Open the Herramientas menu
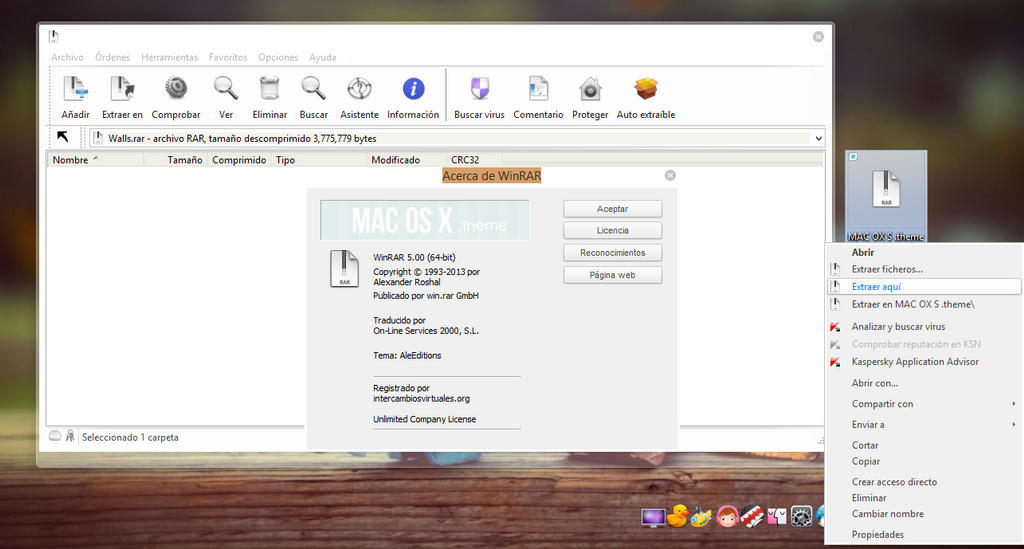This screenshot has height=549, width=1024. [x=169, y=57]
